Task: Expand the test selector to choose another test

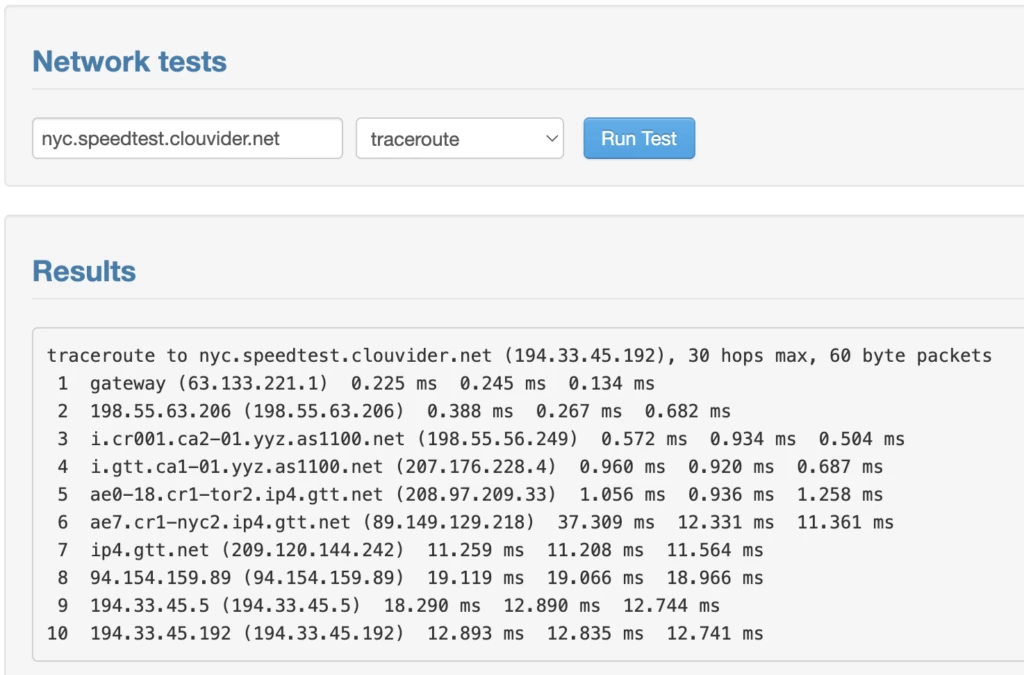Action: point(459,139)
